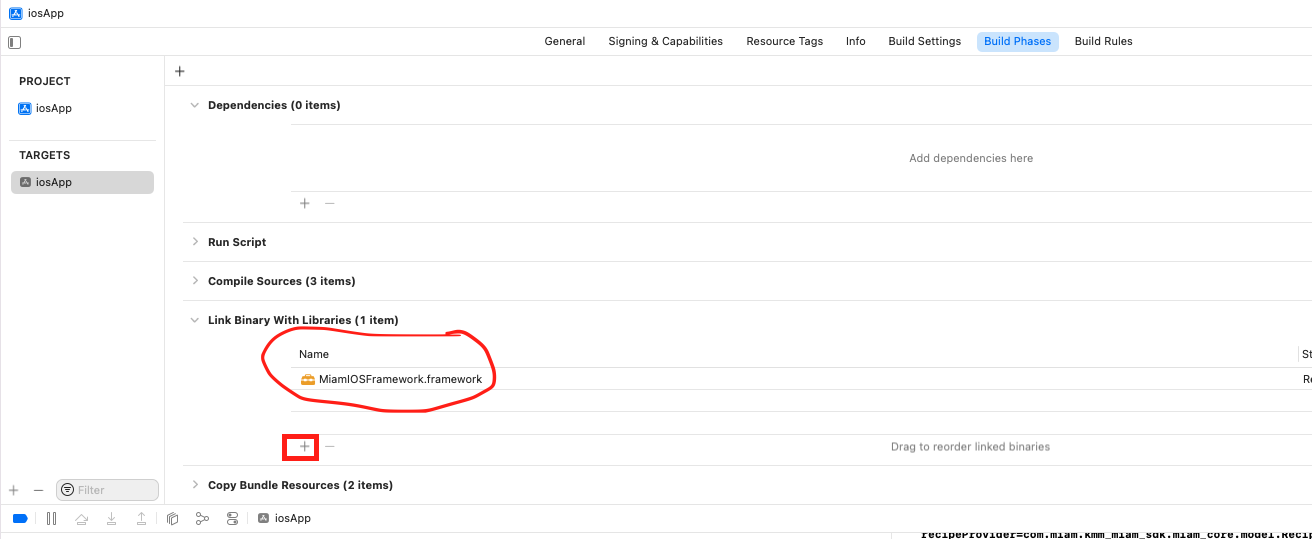This screenshot has height=539, width=1312.
Task: Toggle breakpoints in the debug bar
Action: coord(20,518)
